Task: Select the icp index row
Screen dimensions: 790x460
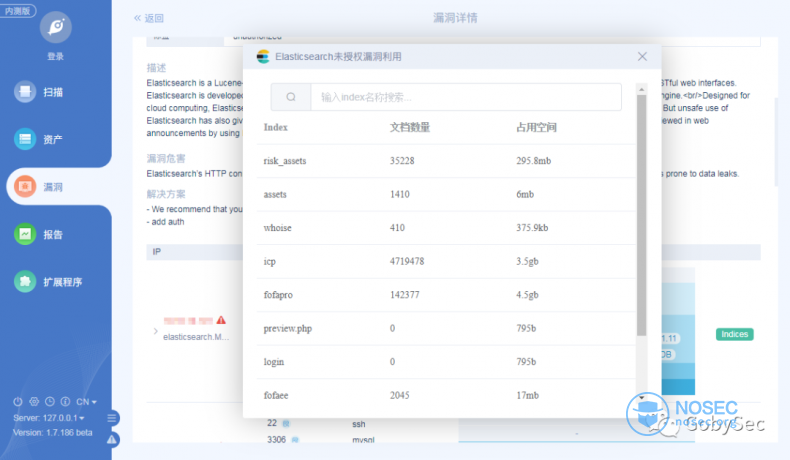Action: pyautogui.click(x=446, y=261)
